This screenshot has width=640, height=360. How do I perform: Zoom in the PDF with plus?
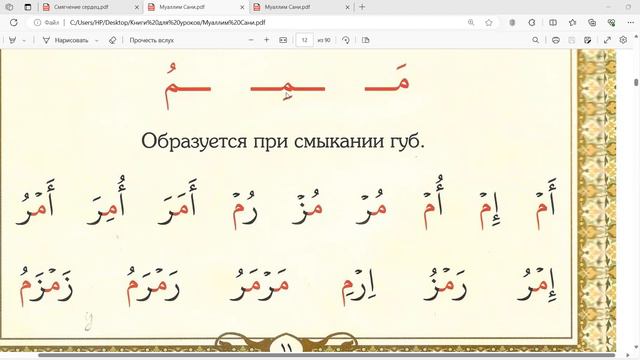(267, 40)
